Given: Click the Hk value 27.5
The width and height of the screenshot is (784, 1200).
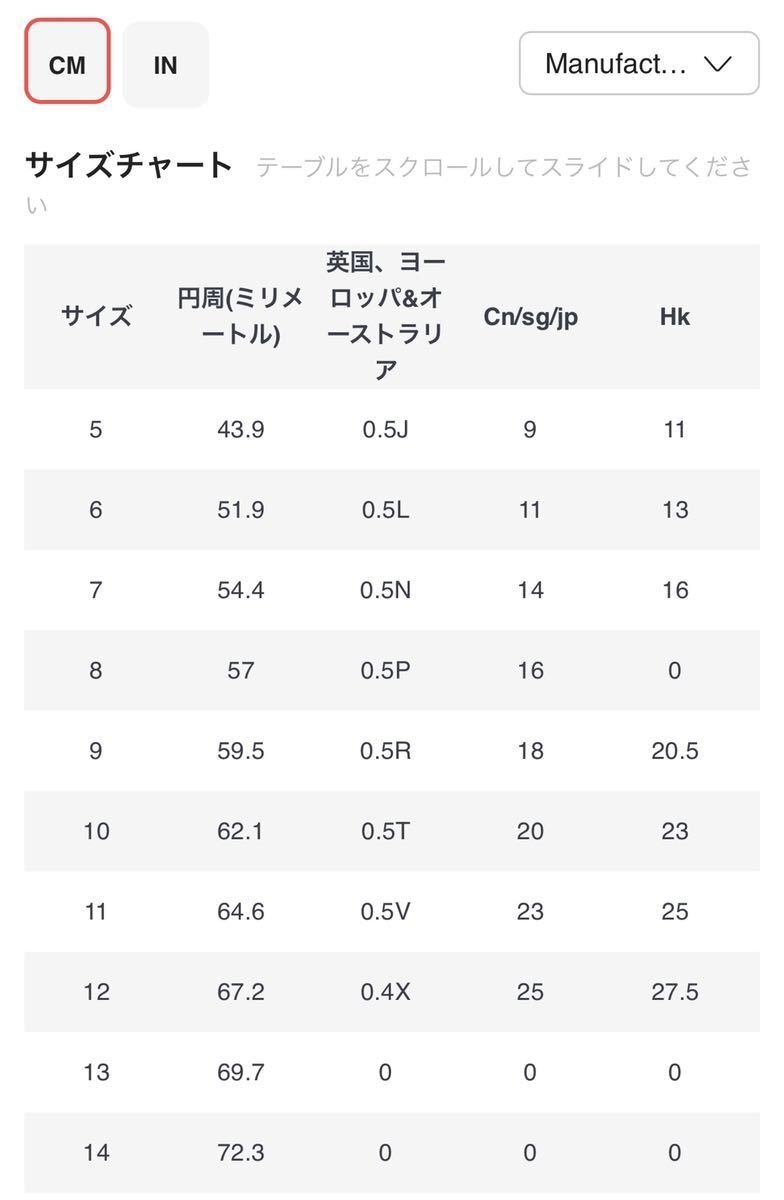Looking at the screenshot, I should click(x=675, y=992).
